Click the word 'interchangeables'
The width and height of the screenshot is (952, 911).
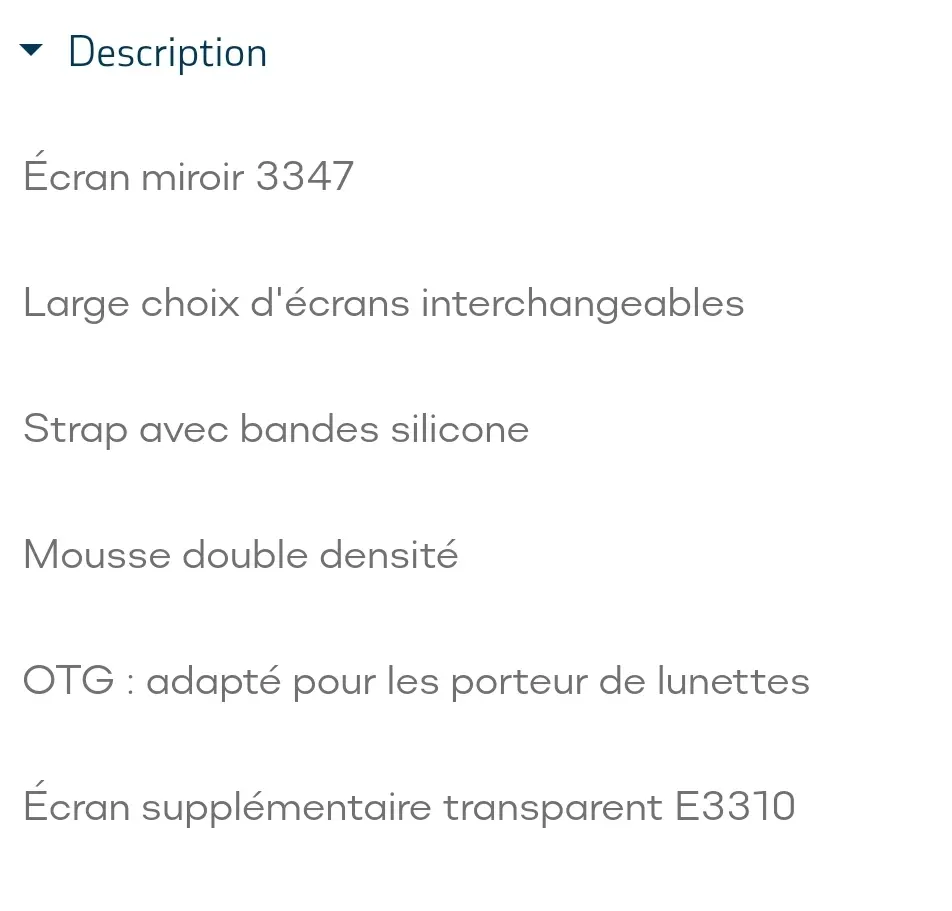pos(583,303)
